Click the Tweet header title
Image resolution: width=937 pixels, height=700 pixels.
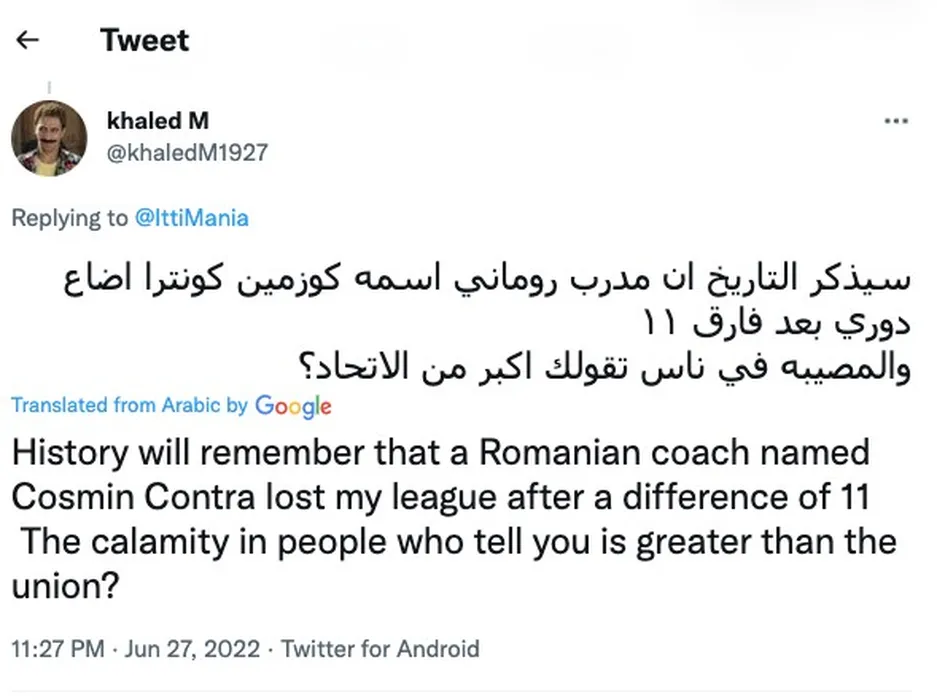144,40
